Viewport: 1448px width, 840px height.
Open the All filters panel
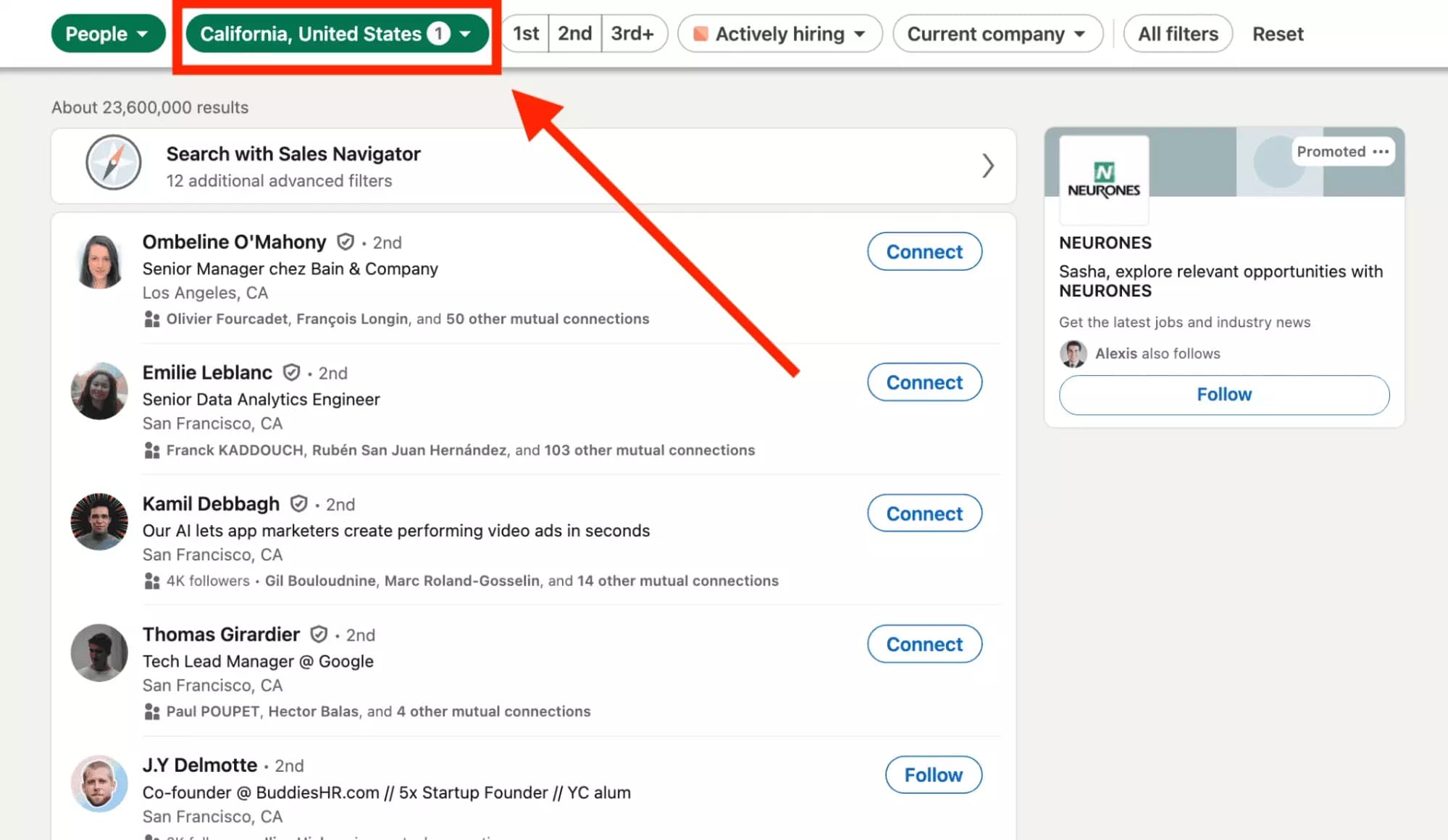(x=1176, y=33)
